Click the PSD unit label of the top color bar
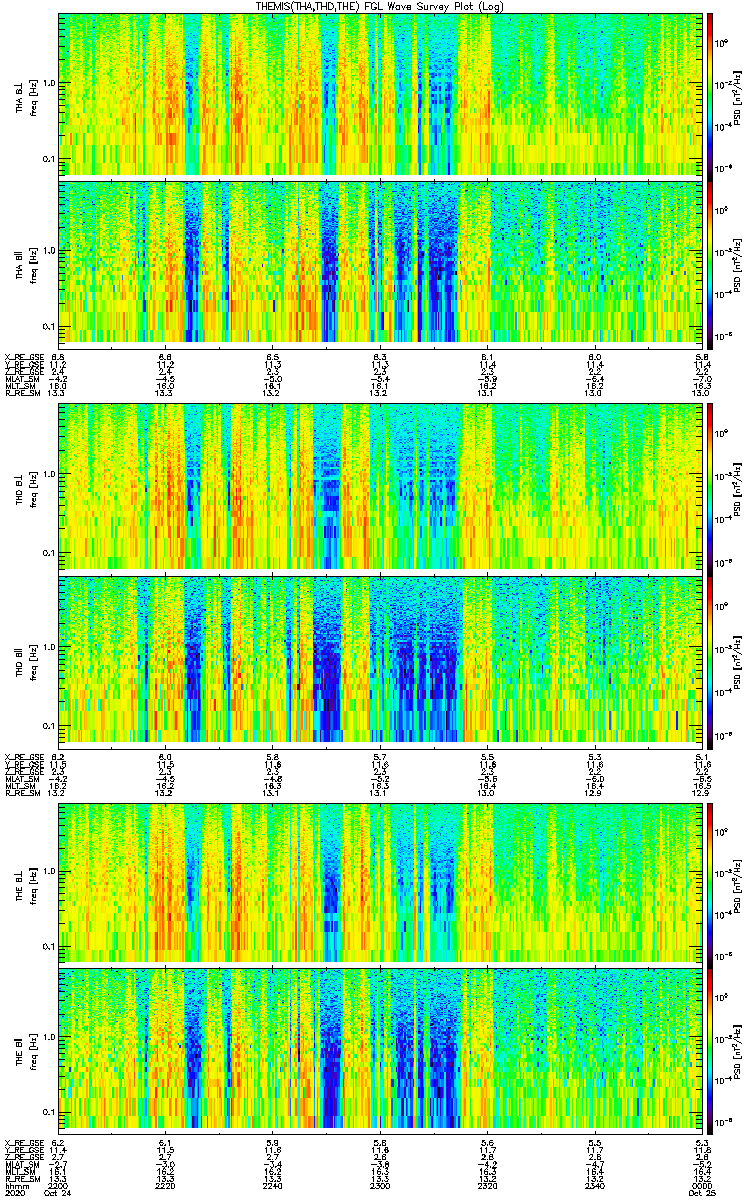The height and width of the screenshot is (1200, 750). pyautogui.click(x=739, y=96)
